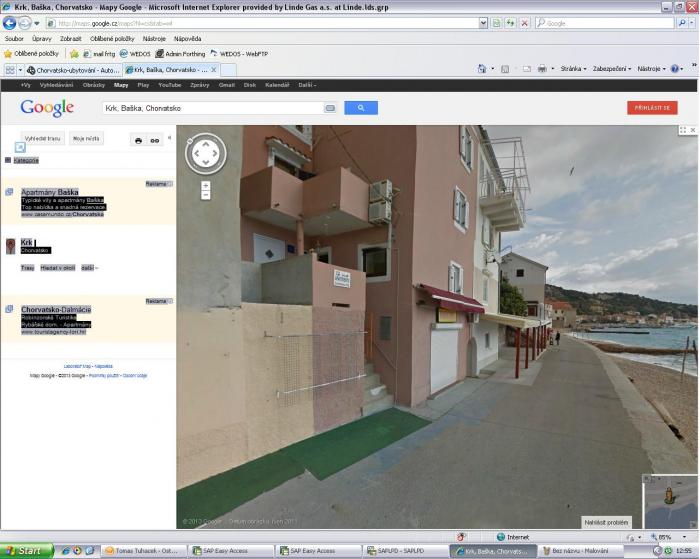Zoom in with Street View plus button
The width and height of the screenshot is (700, 559).
pos(205,185)
